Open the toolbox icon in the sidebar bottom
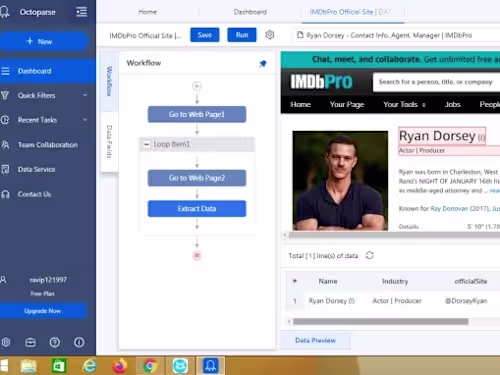 pos(30,342)
